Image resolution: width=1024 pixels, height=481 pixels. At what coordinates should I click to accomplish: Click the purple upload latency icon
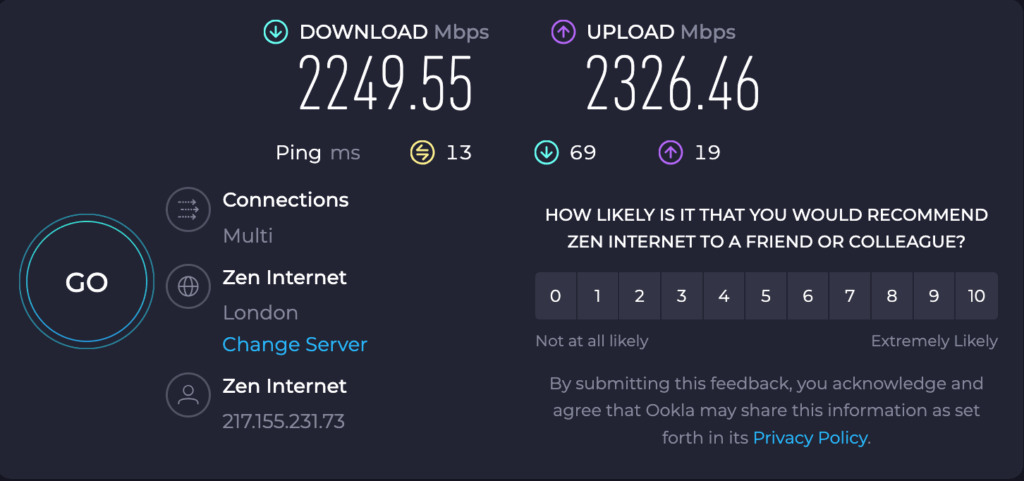671,153
